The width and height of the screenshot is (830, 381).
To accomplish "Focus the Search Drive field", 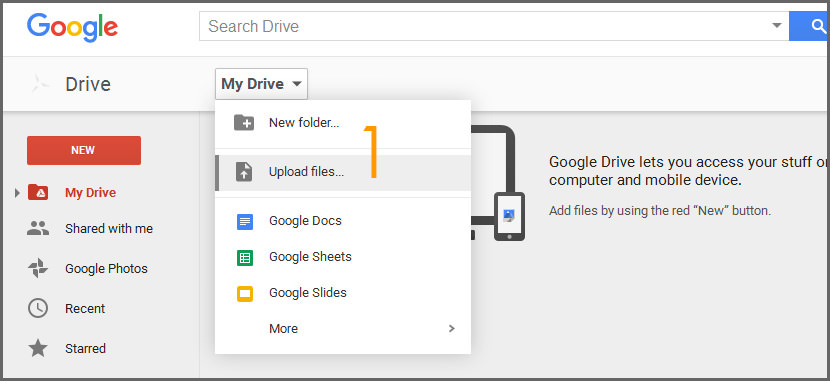I will (494, 26).
